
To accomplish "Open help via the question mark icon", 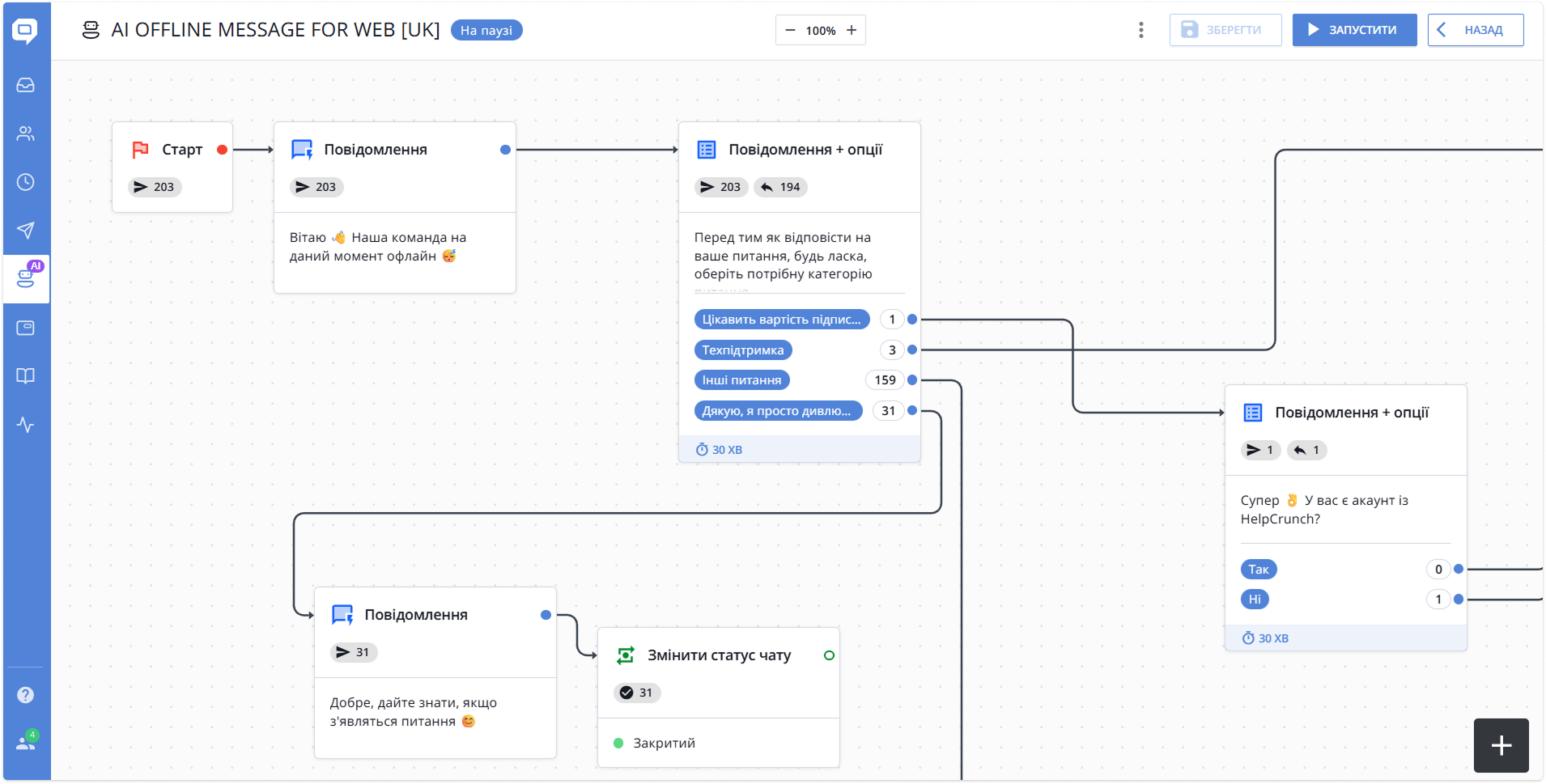I will 25,694.
